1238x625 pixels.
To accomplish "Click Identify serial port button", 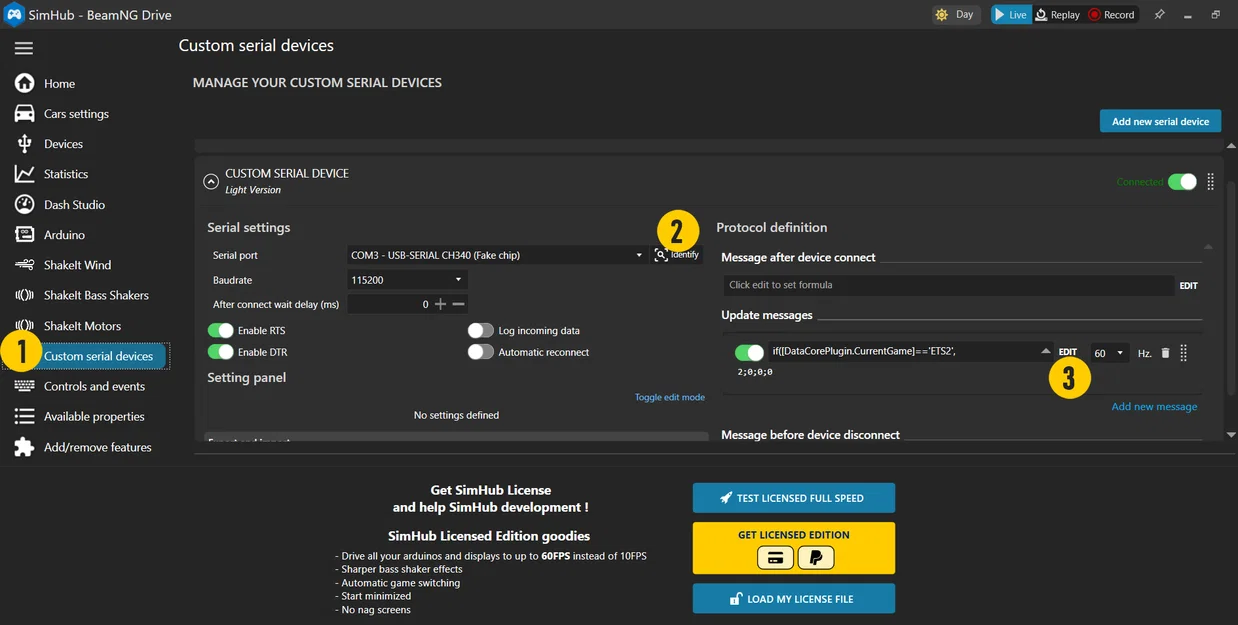I will [x=677, y=255].
